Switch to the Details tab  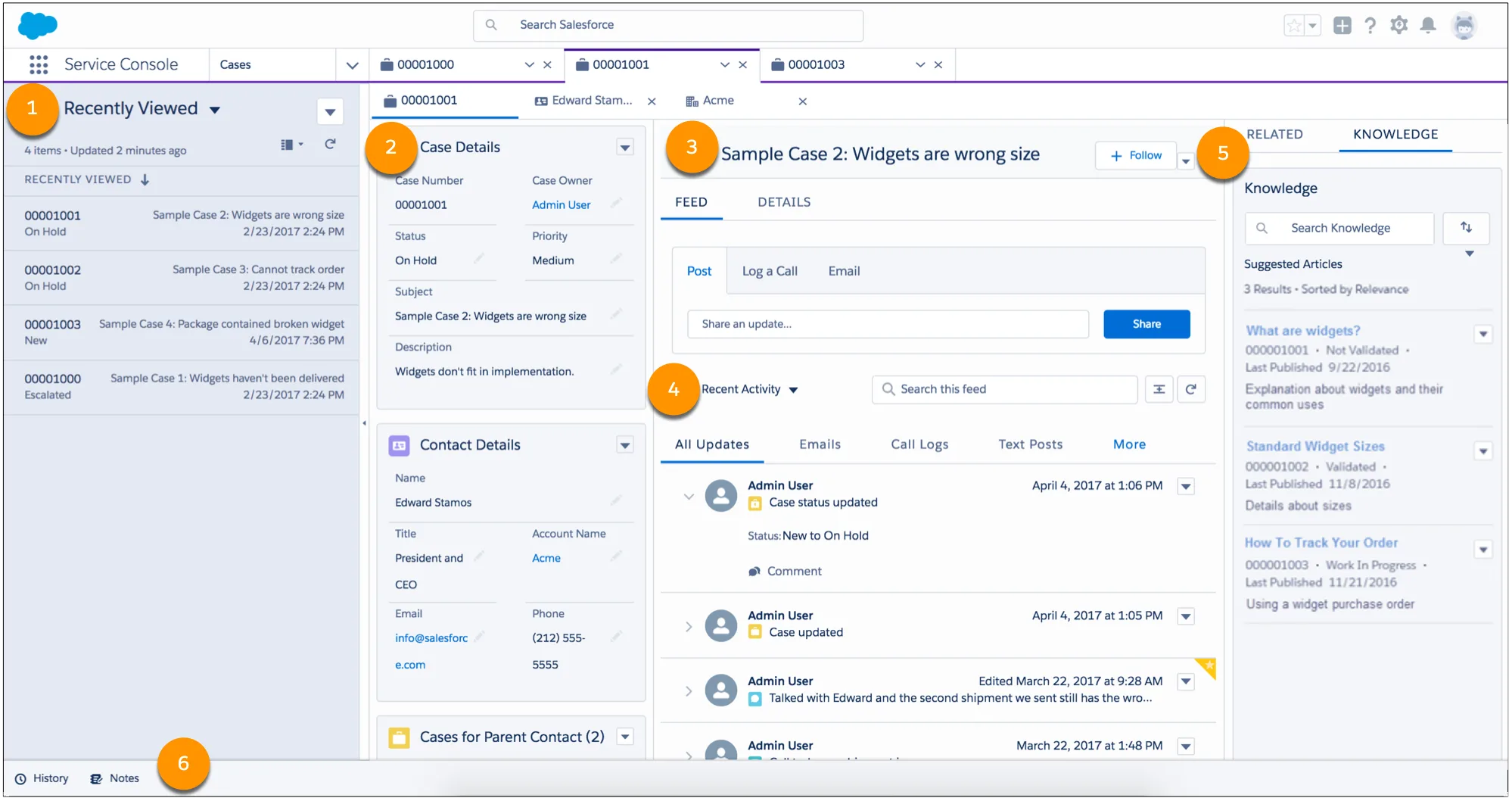click(783, 202)
